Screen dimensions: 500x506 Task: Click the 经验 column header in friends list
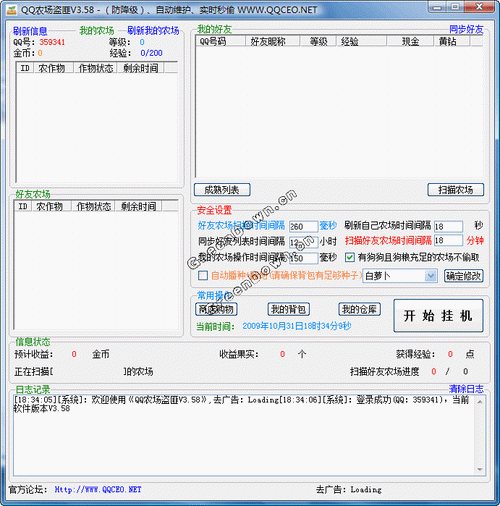[362, 41]
